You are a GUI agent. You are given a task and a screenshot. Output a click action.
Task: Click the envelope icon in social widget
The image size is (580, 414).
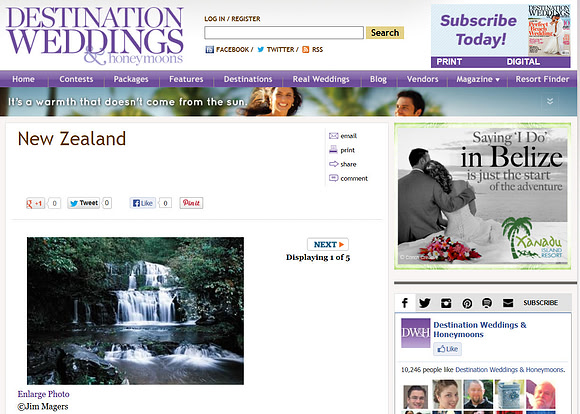(x=508, y=303)
